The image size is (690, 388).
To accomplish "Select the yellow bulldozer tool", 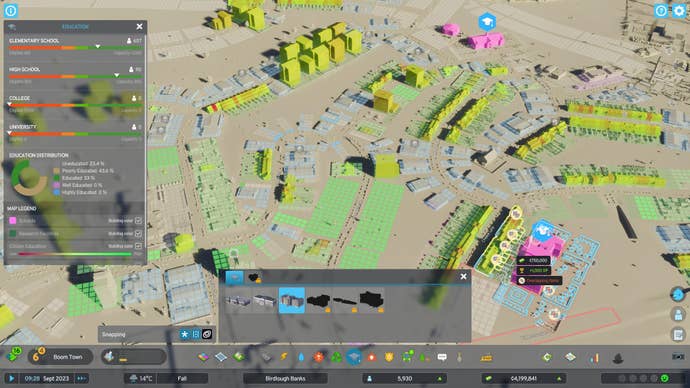I will (486, 358).
